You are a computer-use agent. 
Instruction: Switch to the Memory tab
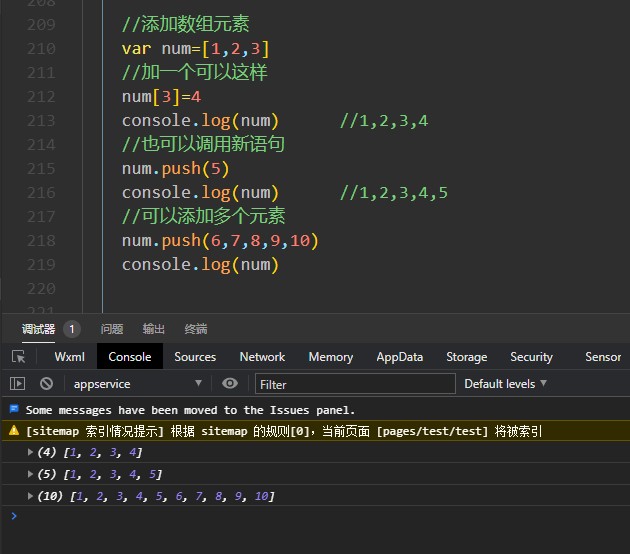[331, 357]
